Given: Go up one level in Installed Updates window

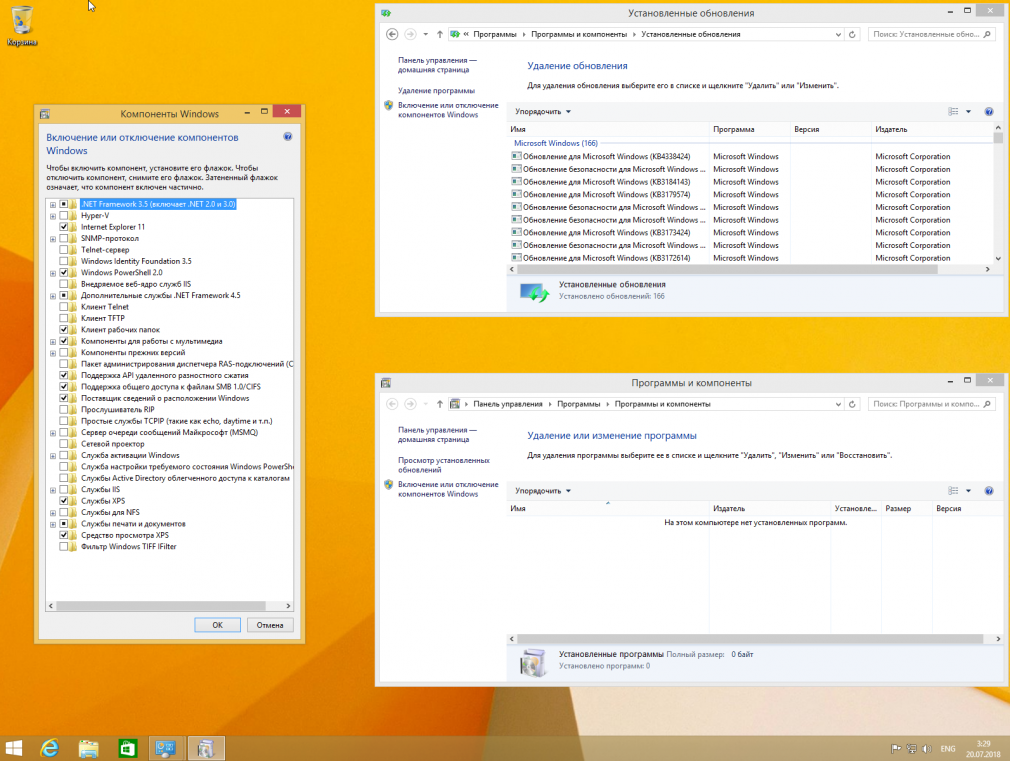Looking at the screenshot, I should (x=439, y=34).
